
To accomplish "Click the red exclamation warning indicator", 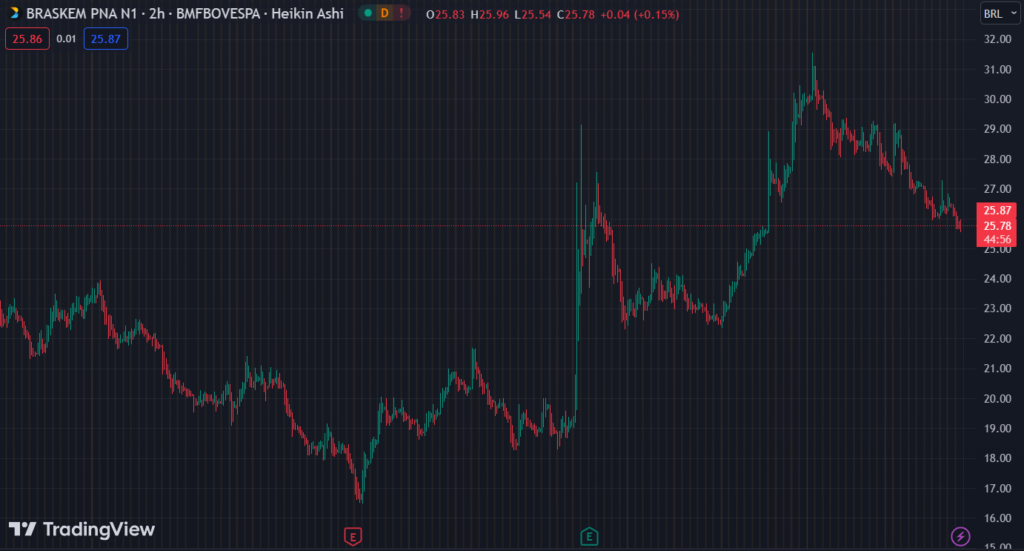I will click(x=401, y=13).
